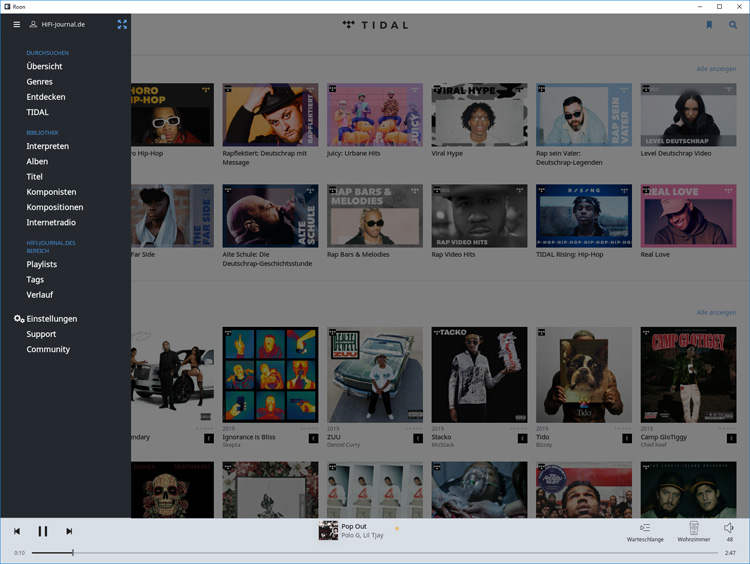750x564 pixels.
Task: Open Support
Action: [x=41, y=334]
